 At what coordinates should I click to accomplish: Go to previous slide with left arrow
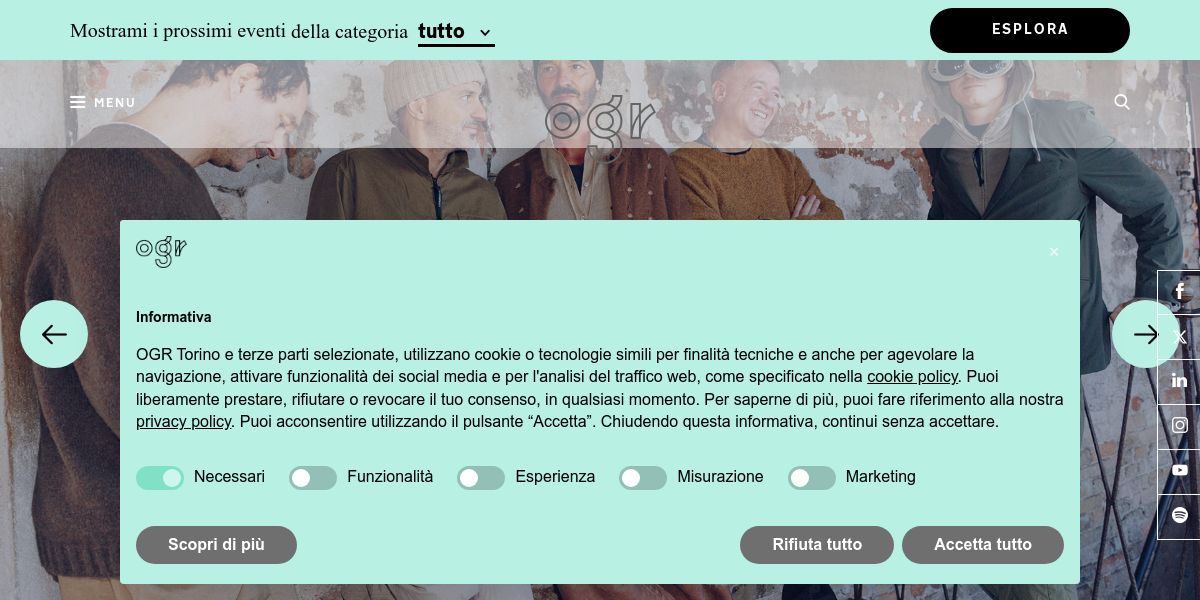[x=54, y=334]
